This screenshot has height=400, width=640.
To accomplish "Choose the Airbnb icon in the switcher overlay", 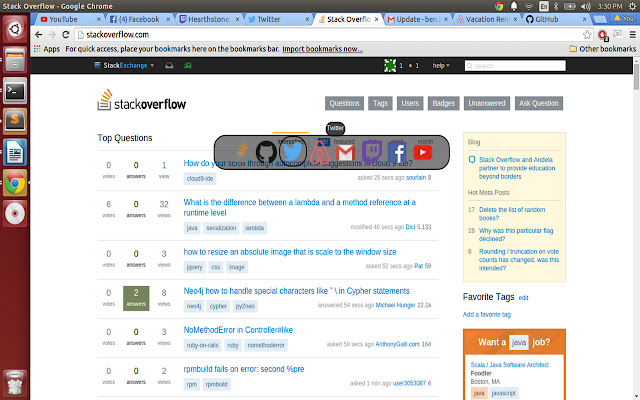I will click(x=320, y=152).
